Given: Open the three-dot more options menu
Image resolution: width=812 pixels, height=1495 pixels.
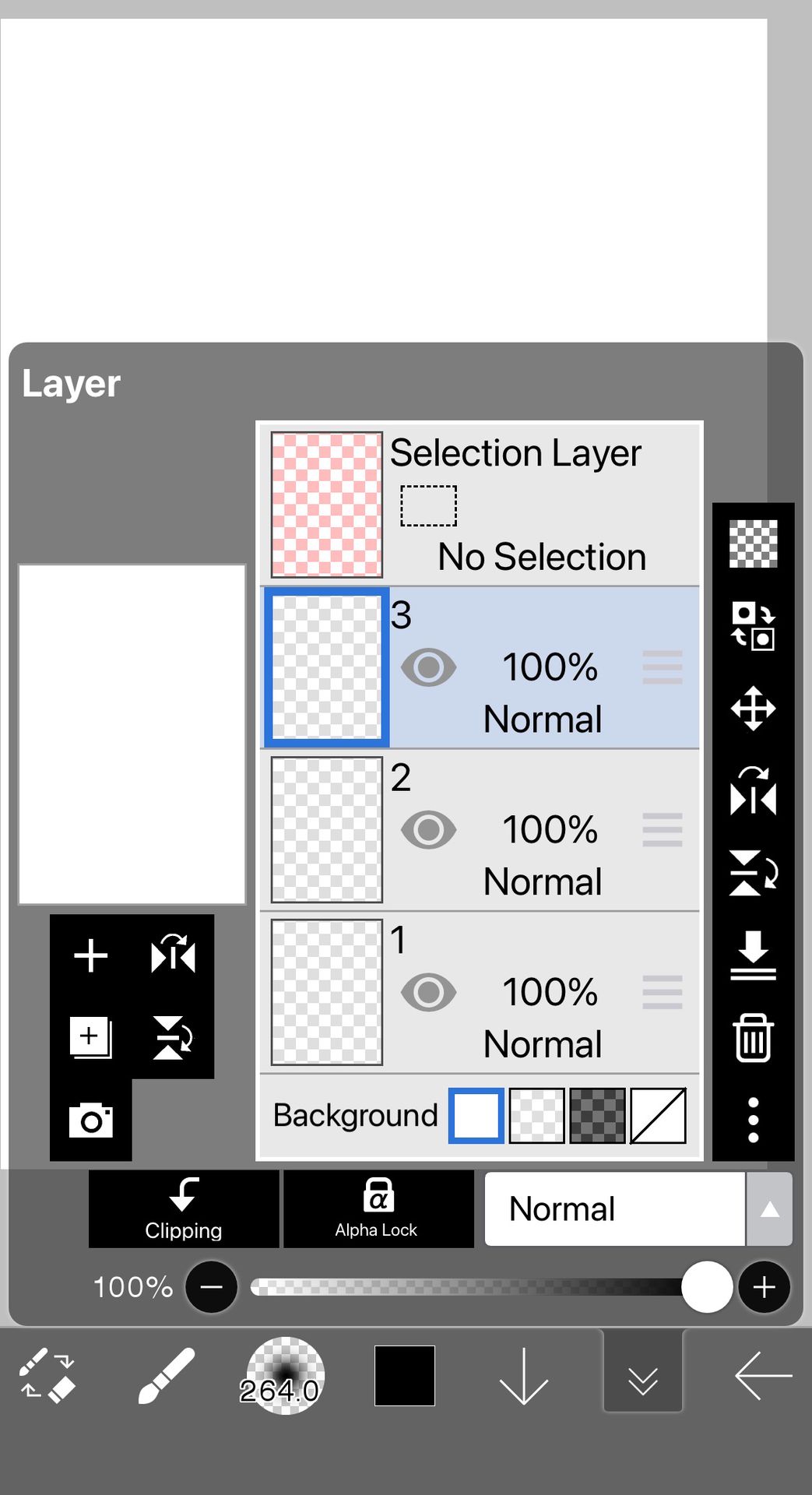Looking at the screenshot, I should click(x=753, y=1120).
